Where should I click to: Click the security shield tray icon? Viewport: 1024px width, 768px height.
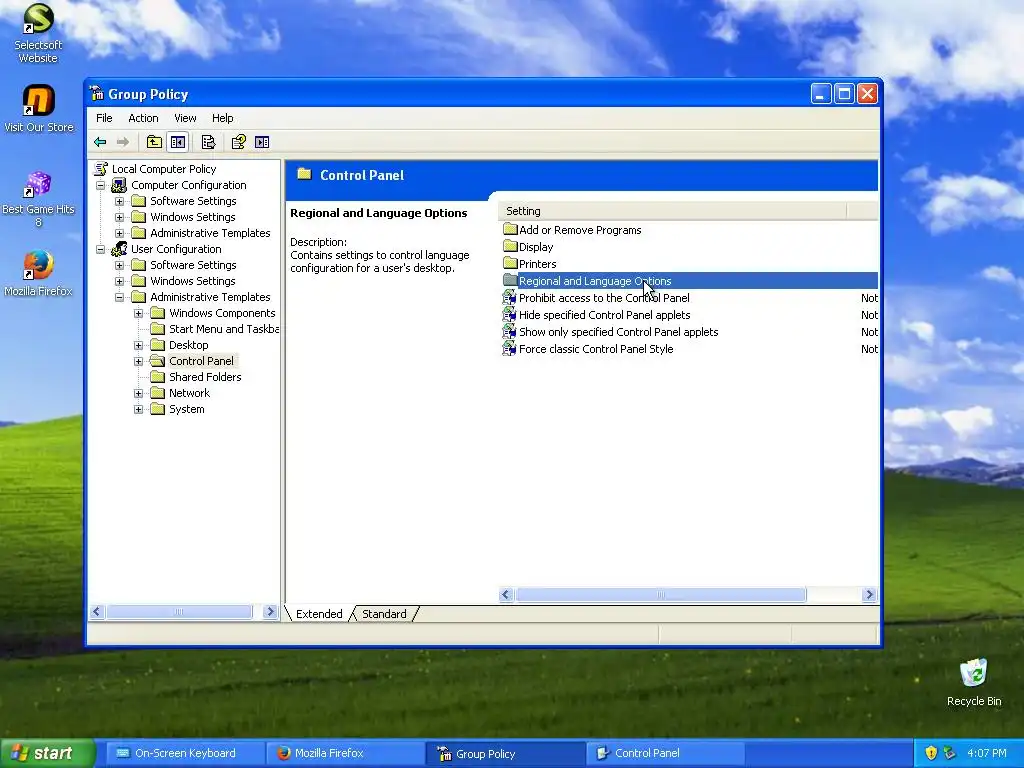click(931, 753)
